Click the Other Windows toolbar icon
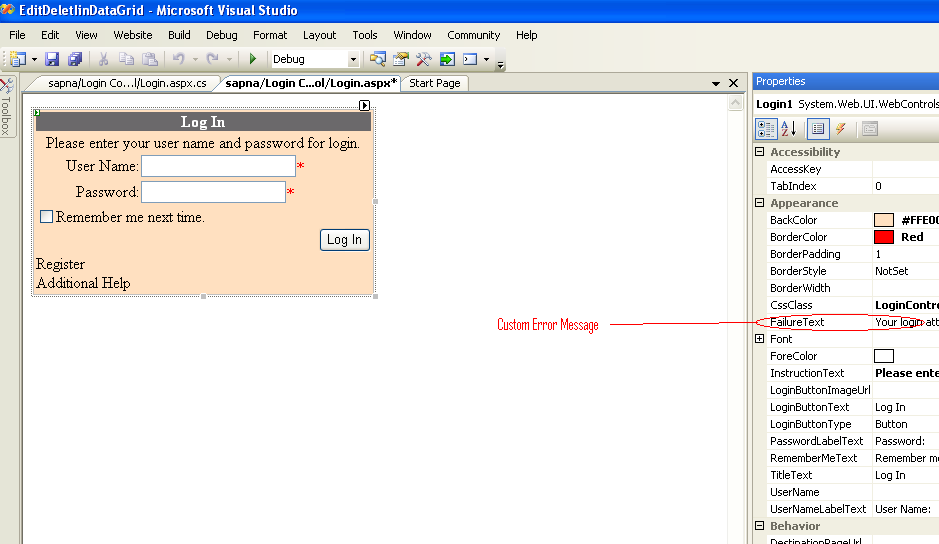 (471, 59)
